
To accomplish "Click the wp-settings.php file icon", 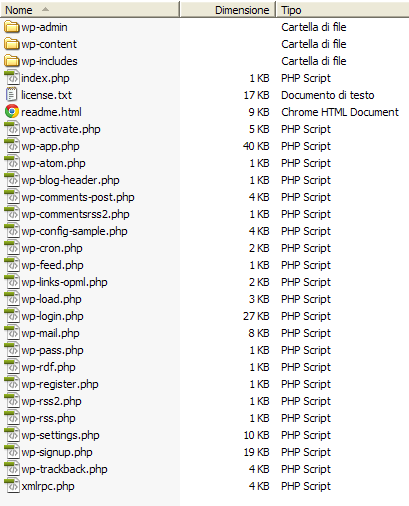I will (12, 435).
